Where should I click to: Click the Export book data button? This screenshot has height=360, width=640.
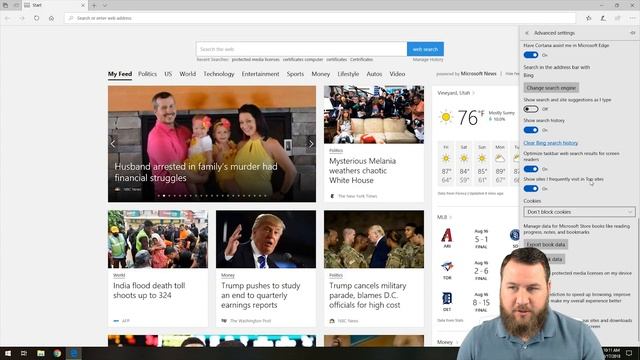coord(546,244)
